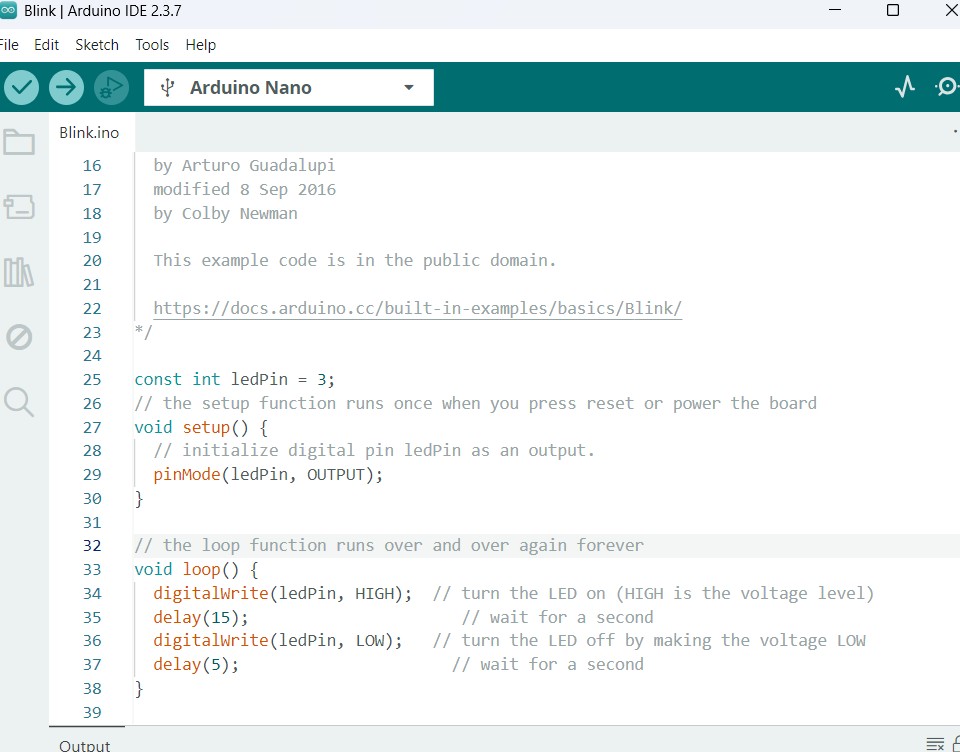Open the Boards Manager sidebar panel
Viewport: 960px width, 752px height.
pyautogui.click(x=19, y=207)
